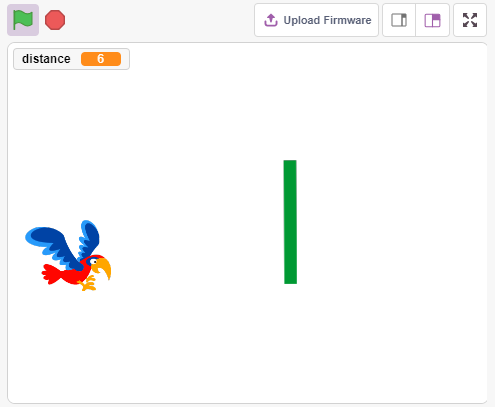Click the green vertical bar sprite
Screen dimensions: 495x407
coord(290,222)
